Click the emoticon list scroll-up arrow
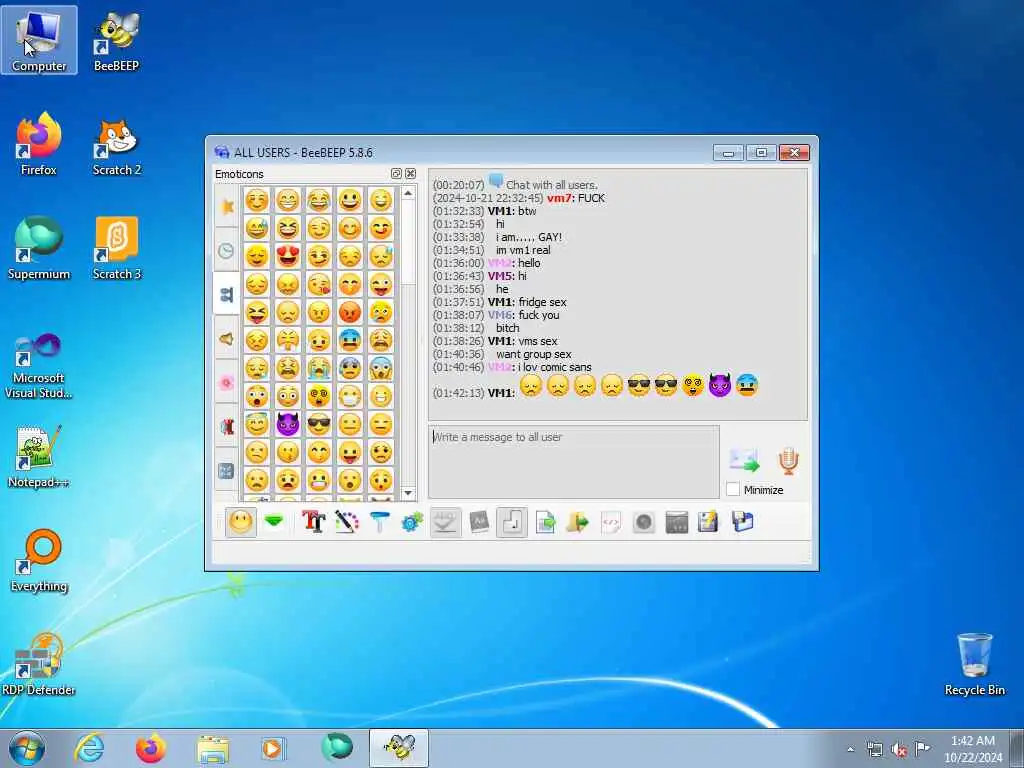The image size is (1024, 768). click(x=408, y=193)
